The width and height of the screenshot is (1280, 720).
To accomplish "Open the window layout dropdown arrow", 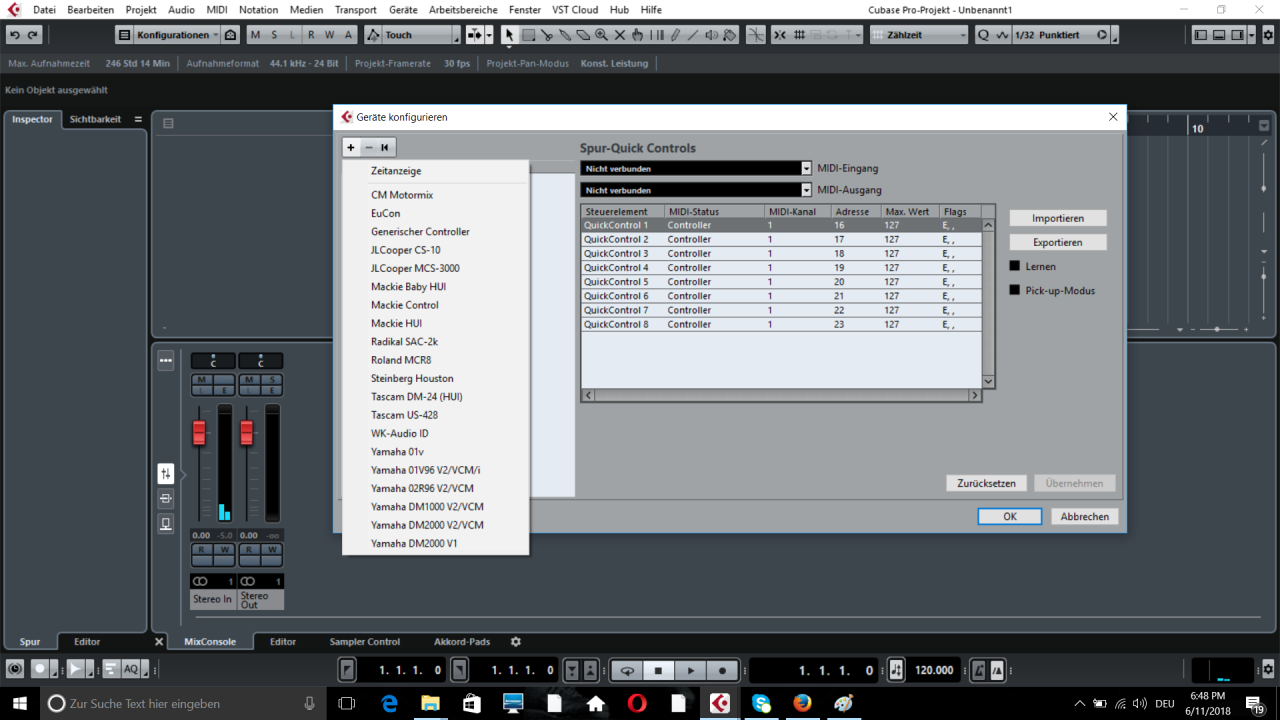I will (x=1252, y=35).
